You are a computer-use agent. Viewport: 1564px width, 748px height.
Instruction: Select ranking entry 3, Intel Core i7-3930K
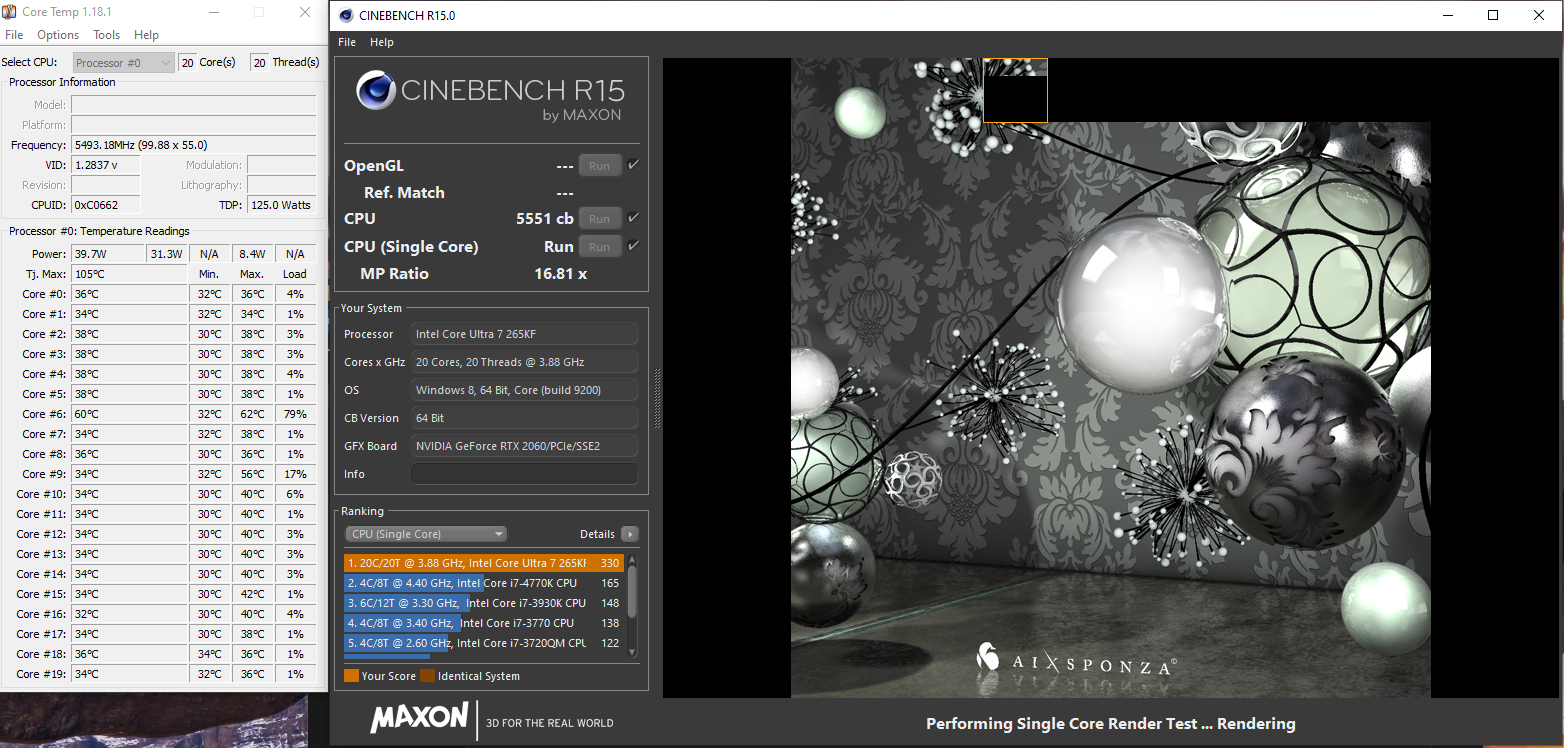tap(484, 603)
